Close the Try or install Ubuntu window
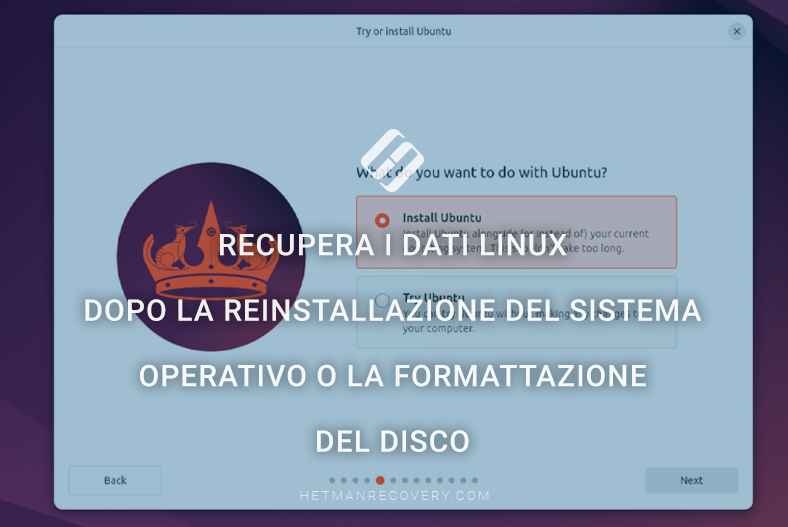Image resolution: width=788 pixels, height=527 pixels. pos(737,31)
